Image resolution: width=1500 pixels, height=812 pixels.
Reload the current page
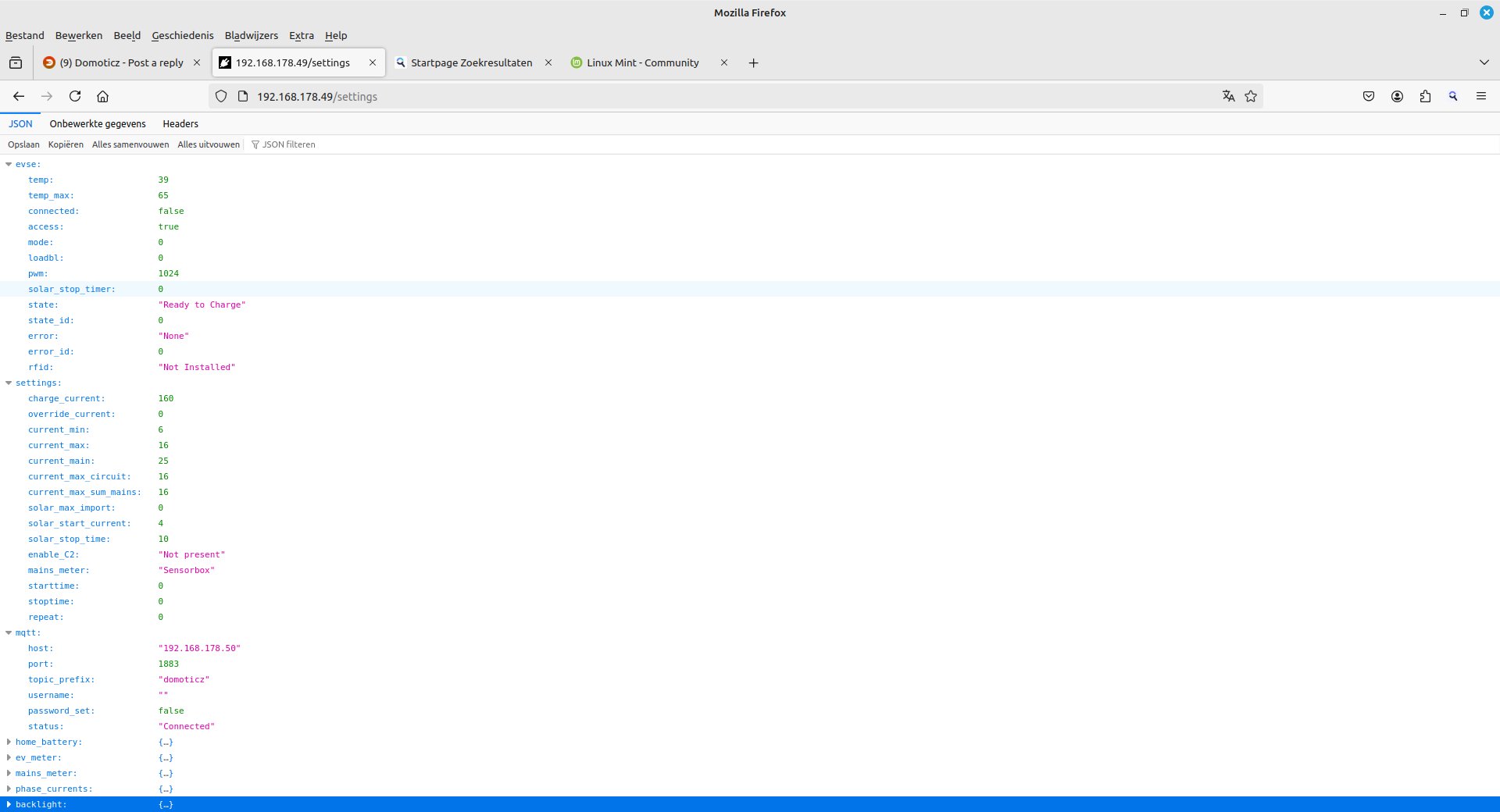click(75, 96)
